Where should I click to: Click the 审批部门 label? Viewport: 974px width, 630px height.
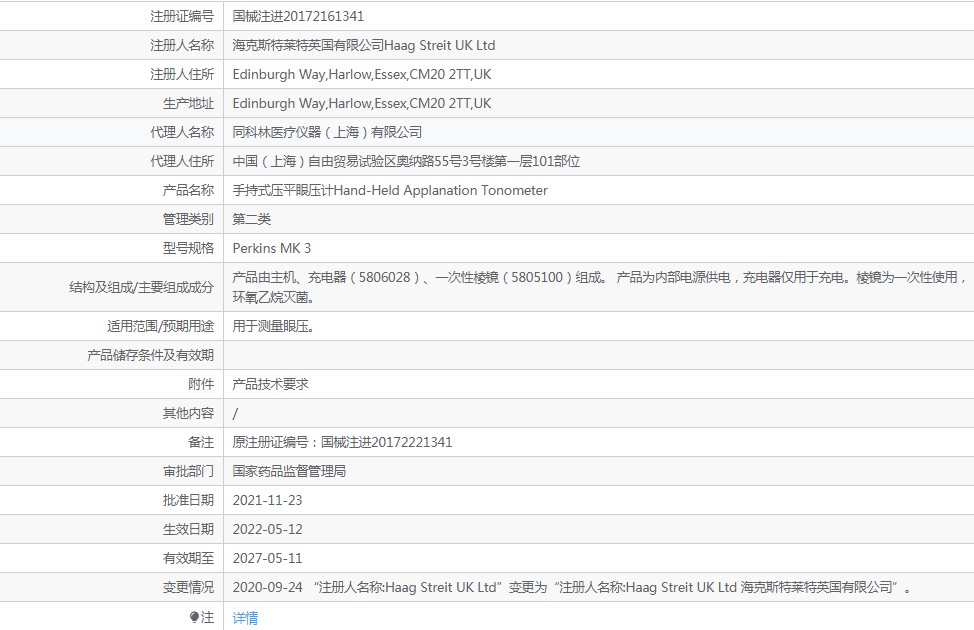(x=188, y=472)
